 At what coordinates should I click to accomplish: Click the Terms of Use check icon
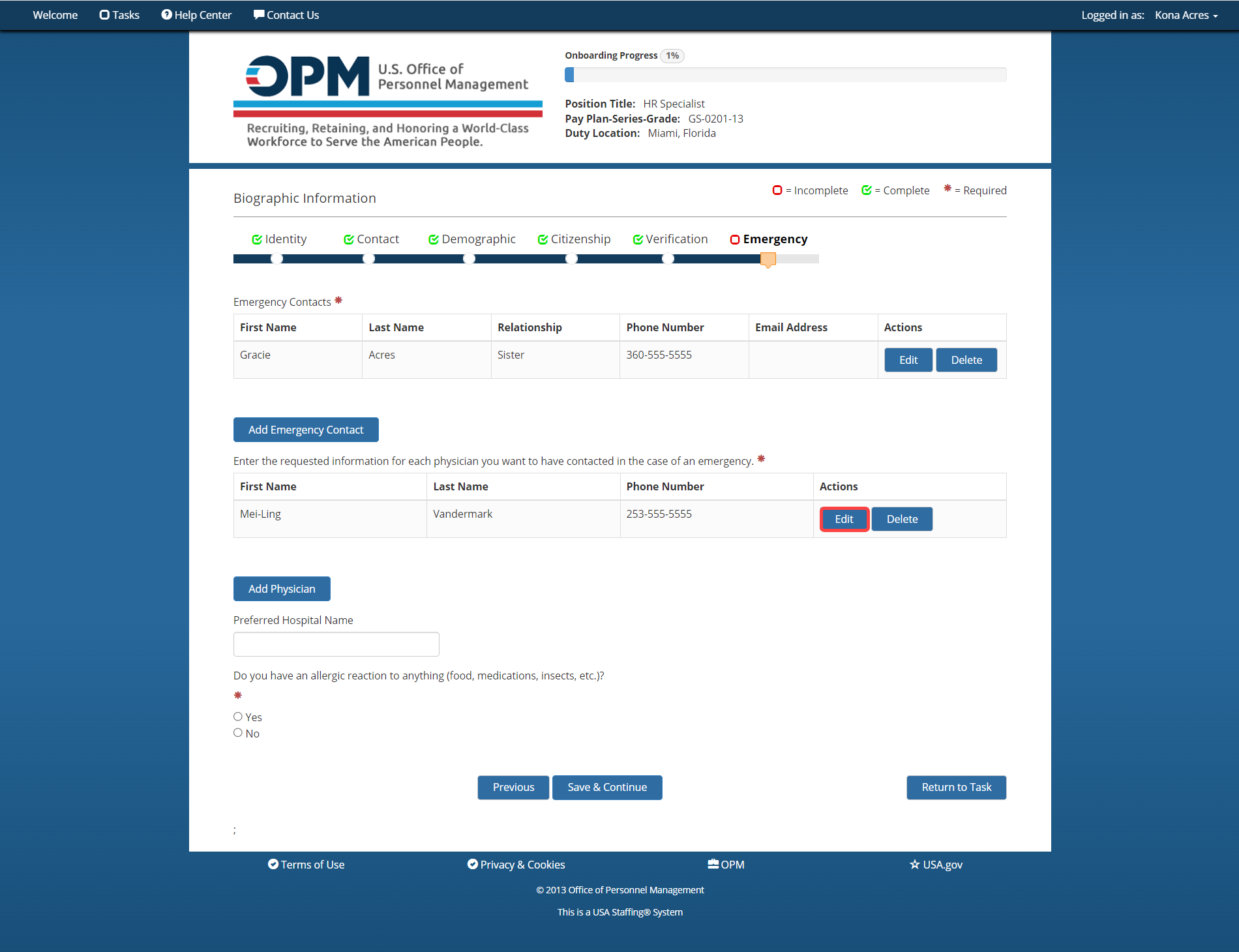(273, 864)
